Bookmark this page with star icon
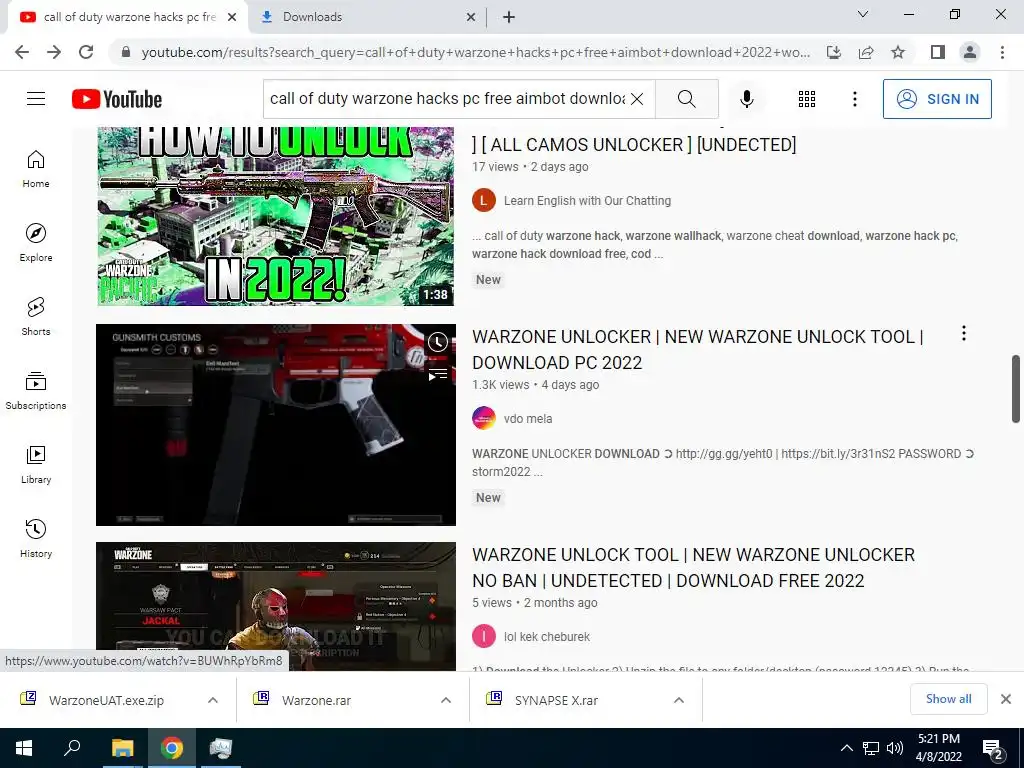 (898, 52)
